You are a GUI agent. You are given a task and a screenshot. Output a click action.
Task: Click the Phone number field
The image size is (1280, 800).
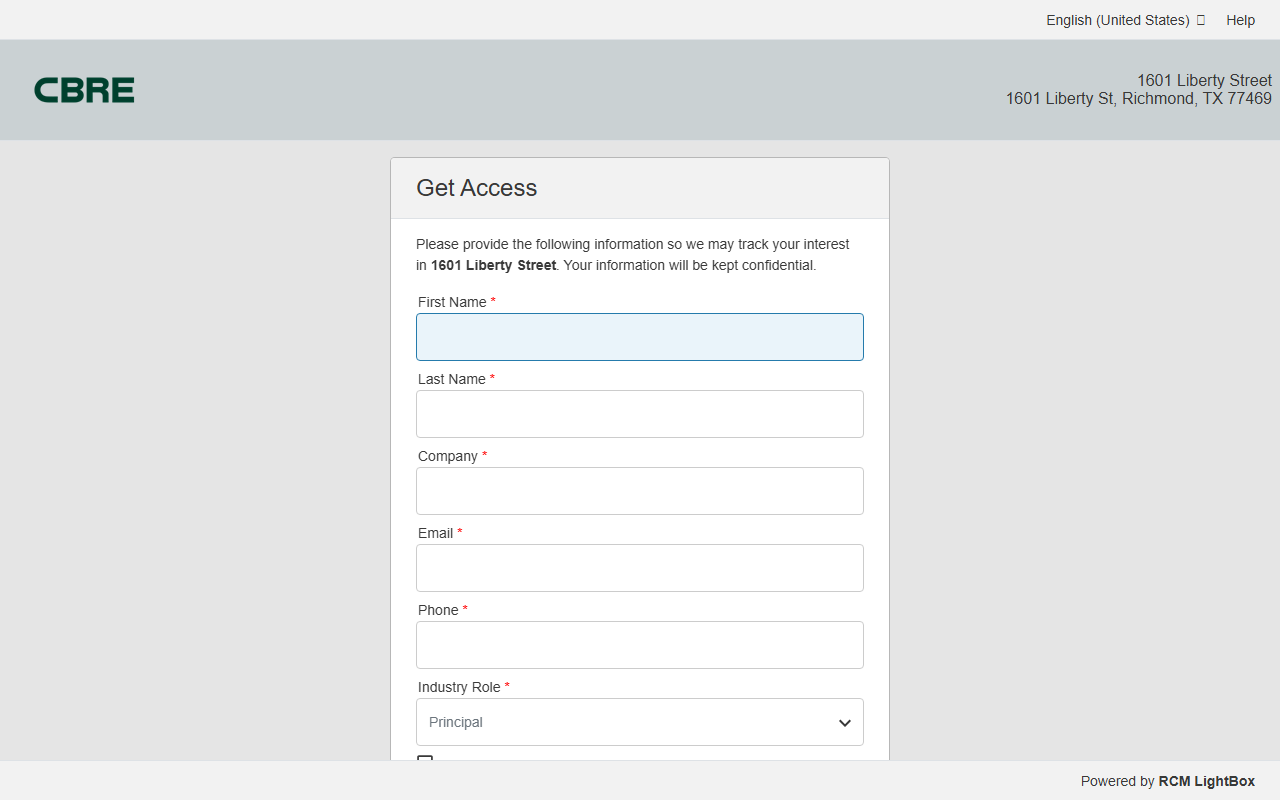coord(640,645)
